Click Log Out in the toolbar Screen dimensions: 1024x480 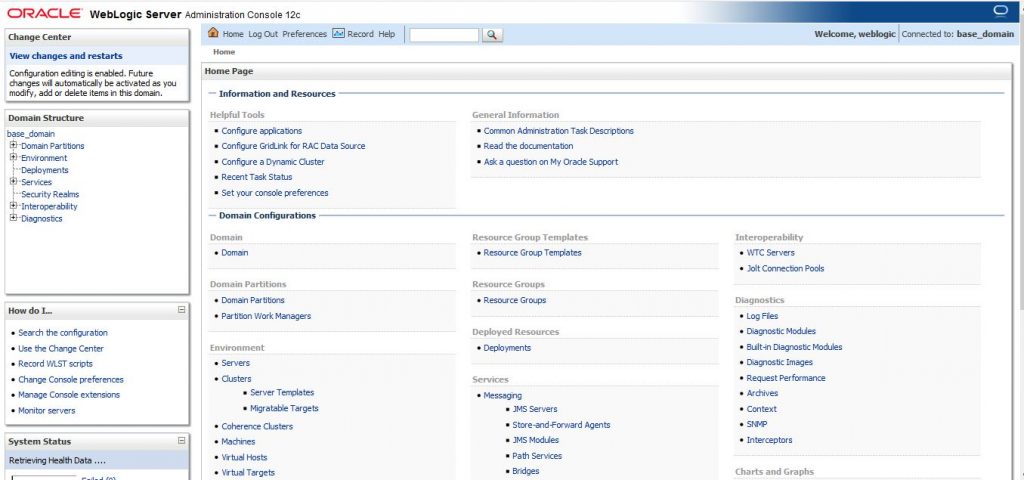point(263,34)
